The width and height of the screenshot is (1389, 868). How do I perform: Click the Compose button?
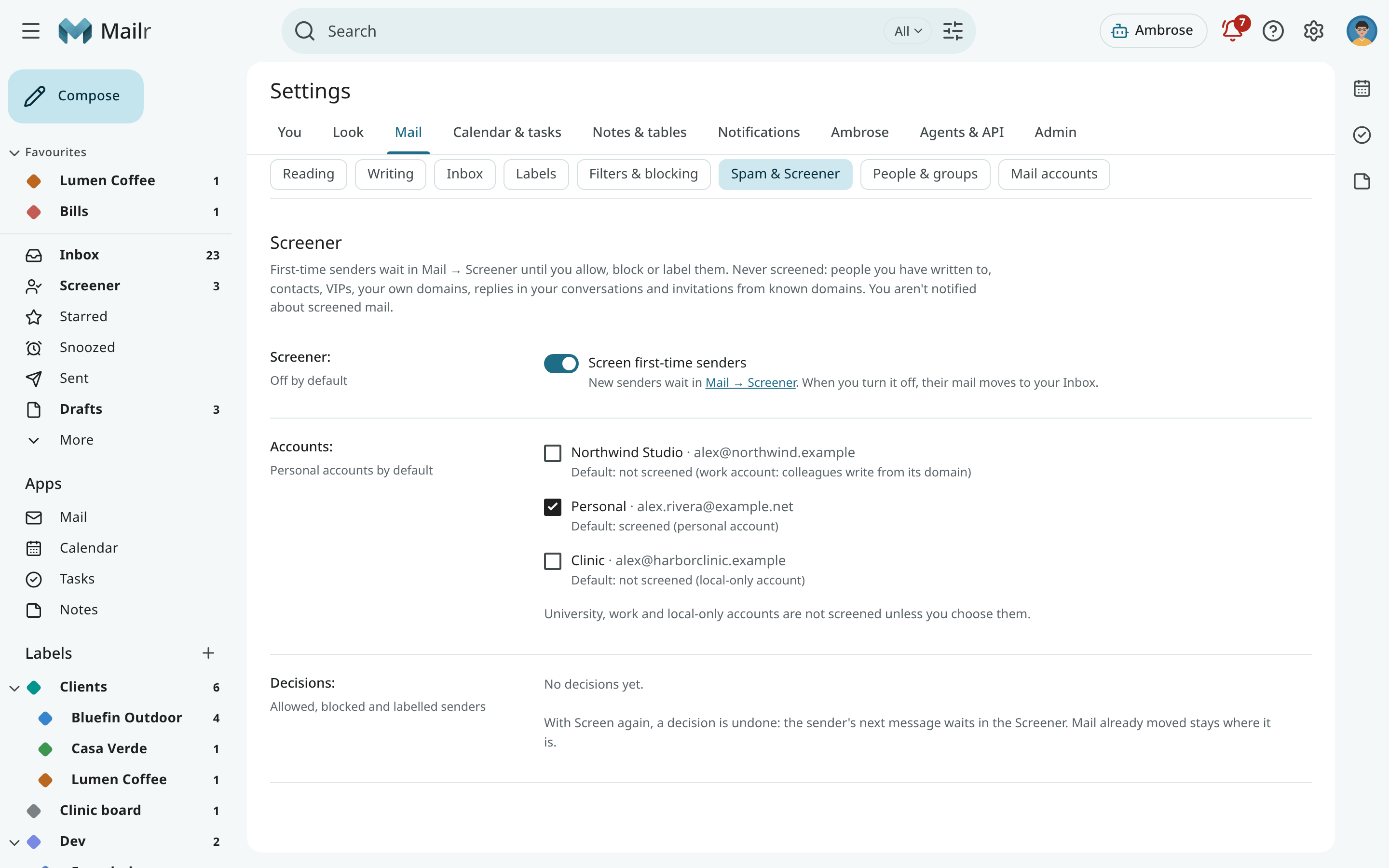coord(76,96)
